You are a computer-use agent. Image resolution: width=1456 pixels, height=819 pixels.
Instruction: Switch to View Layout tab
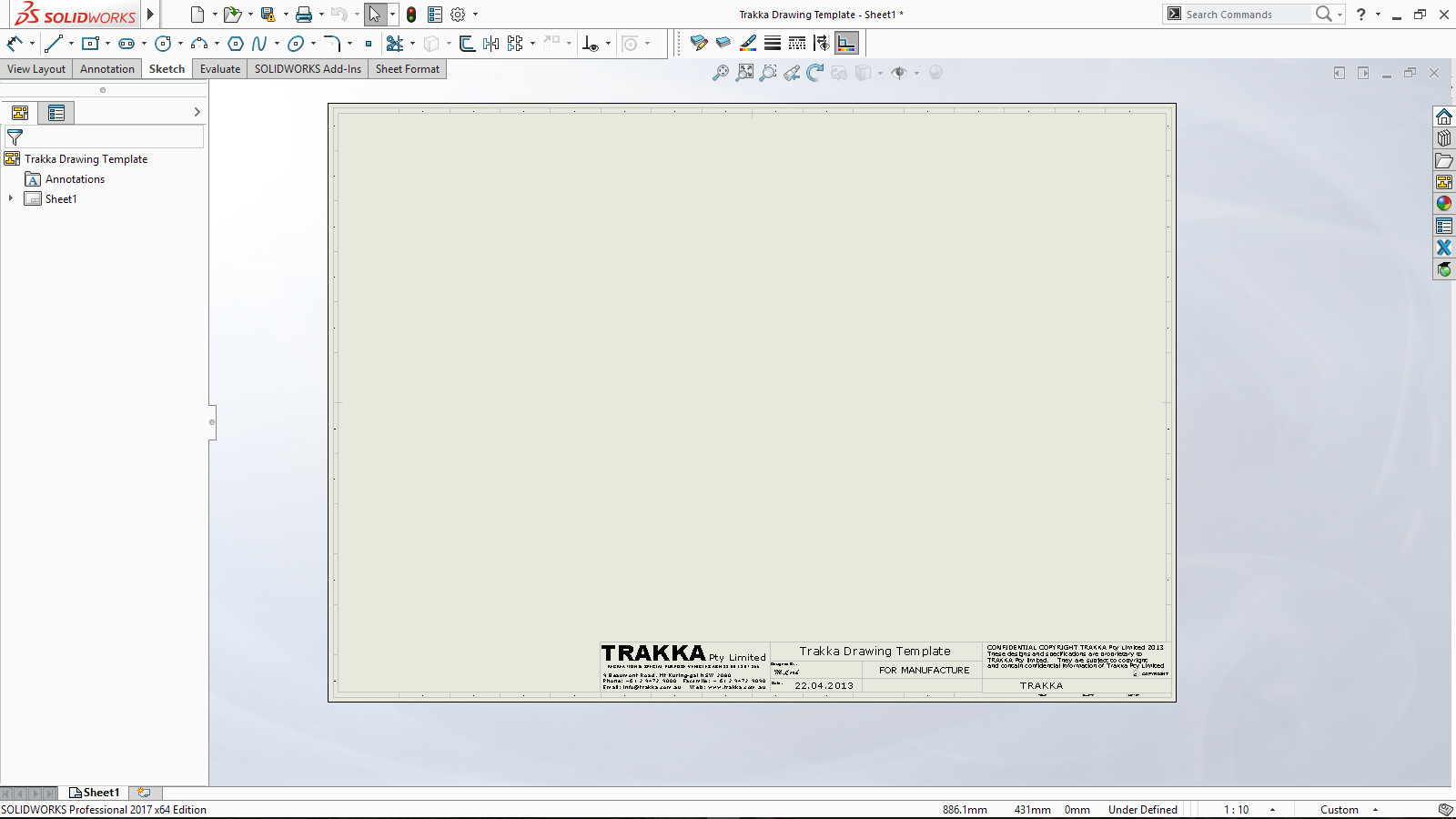click(36, 69)
